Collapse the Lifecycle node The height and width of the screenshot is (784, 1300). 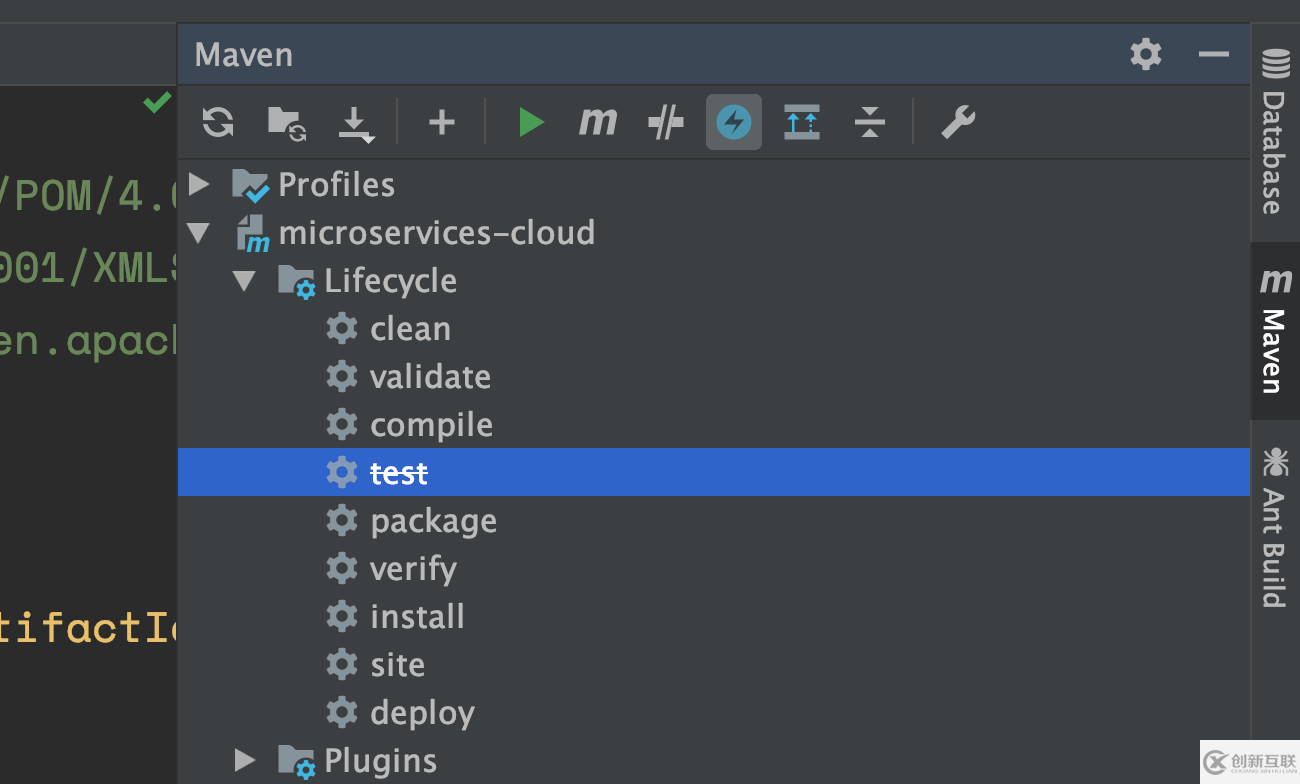(245, 281)
